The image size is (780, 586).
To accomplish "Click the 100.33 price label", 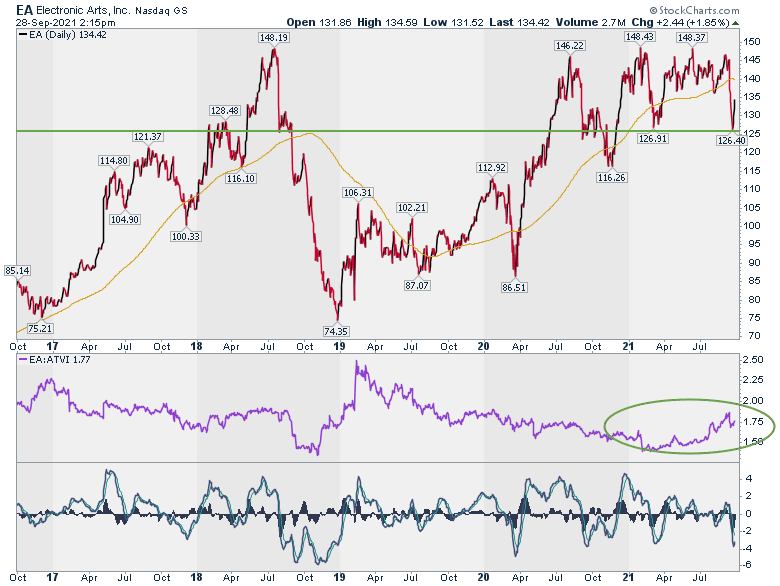I will 186,237.
